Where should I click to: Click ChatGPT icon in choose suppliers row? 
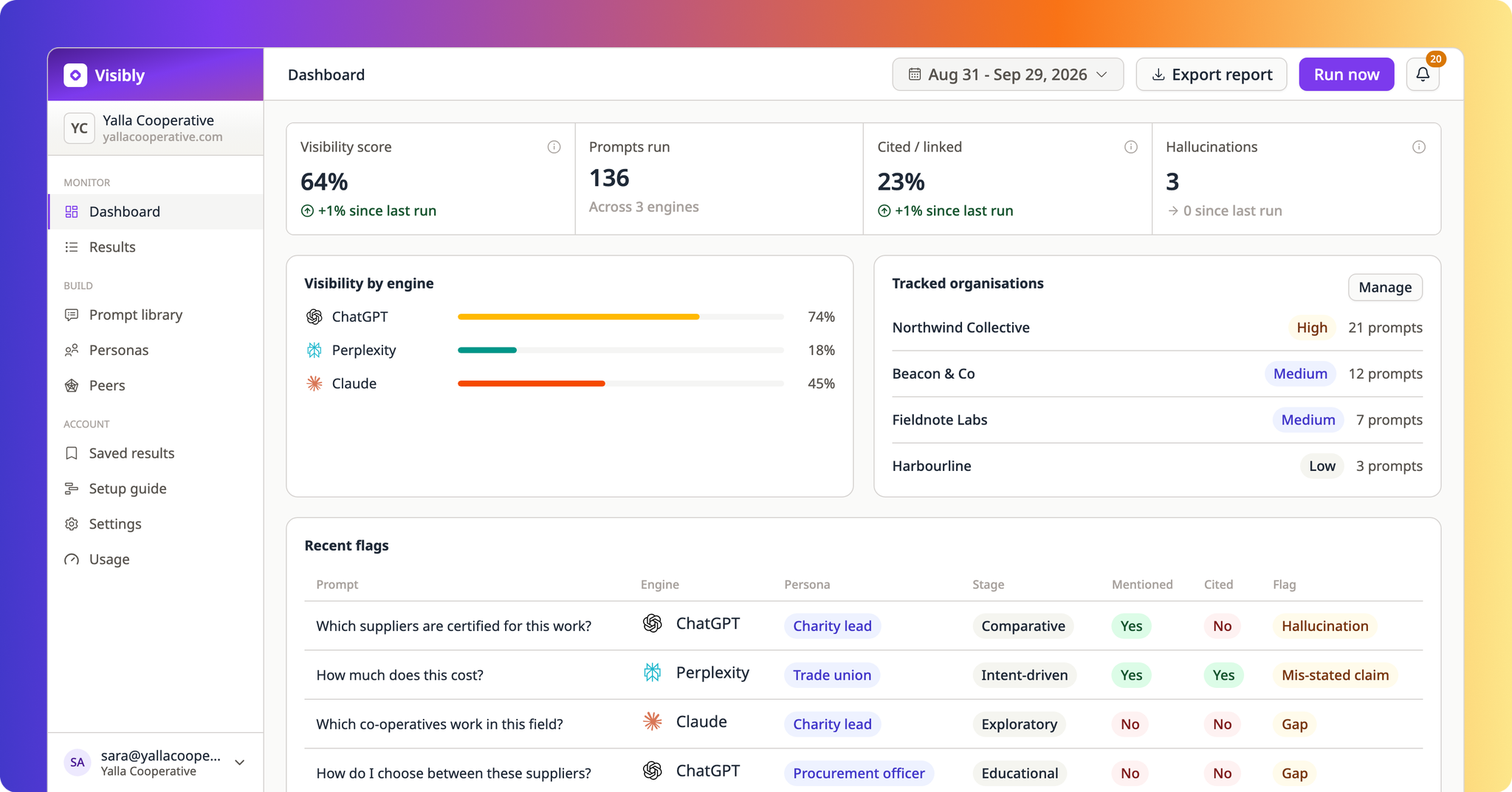[653, 771]
